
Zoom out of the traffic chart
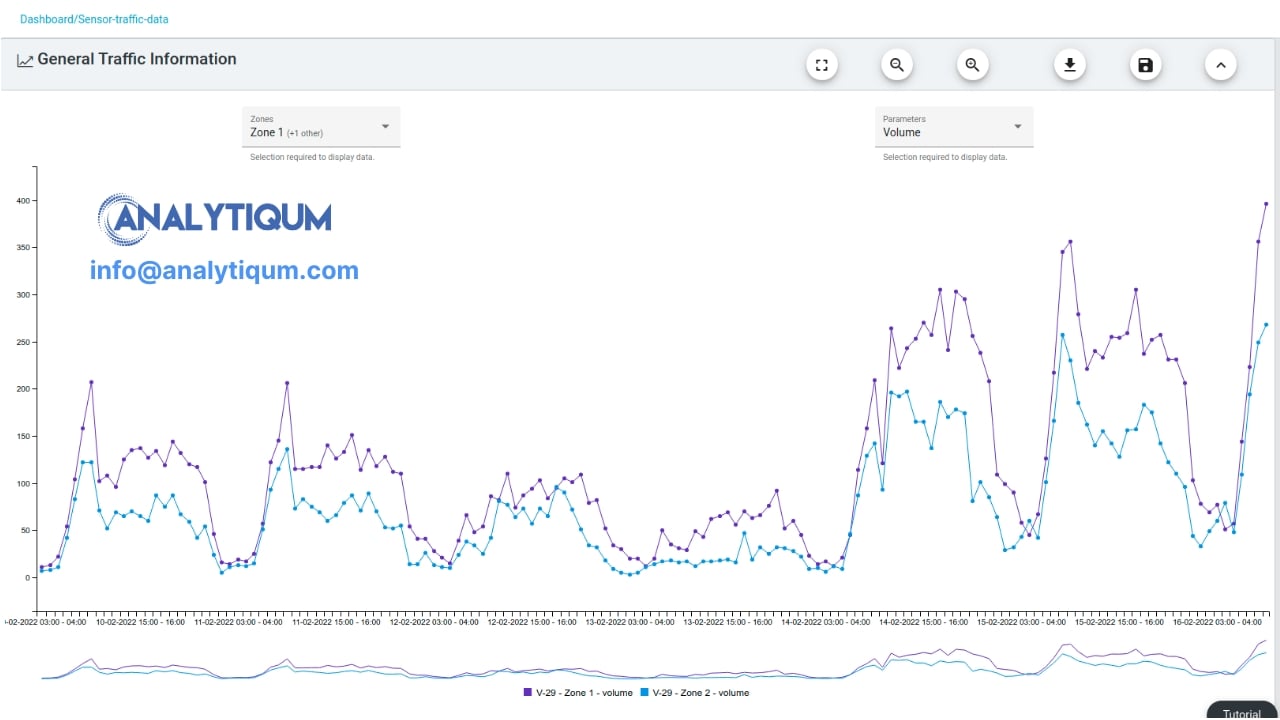pos(897,66)
